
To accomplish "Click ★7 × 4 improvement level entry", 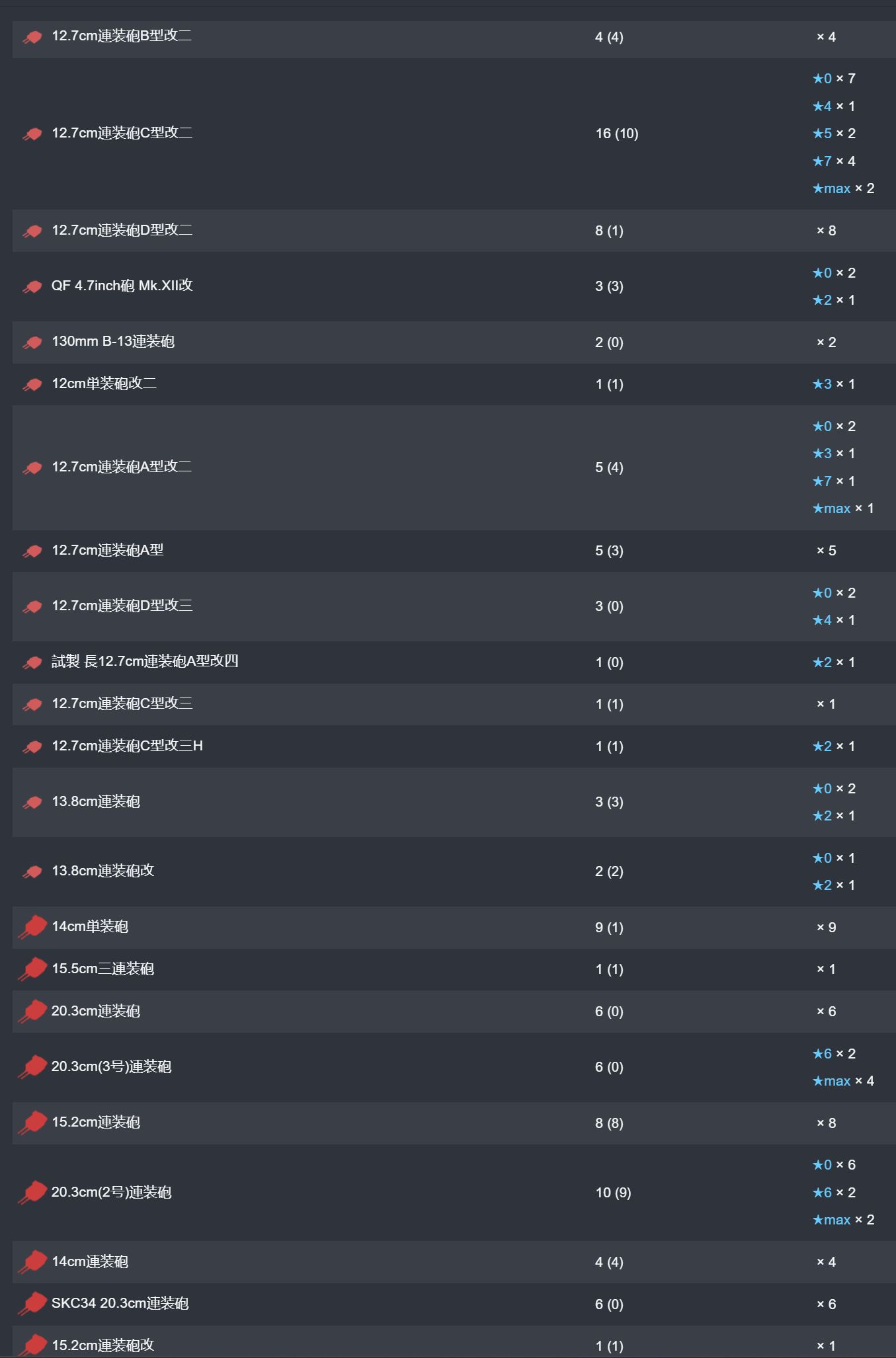I will click(834, 161).
